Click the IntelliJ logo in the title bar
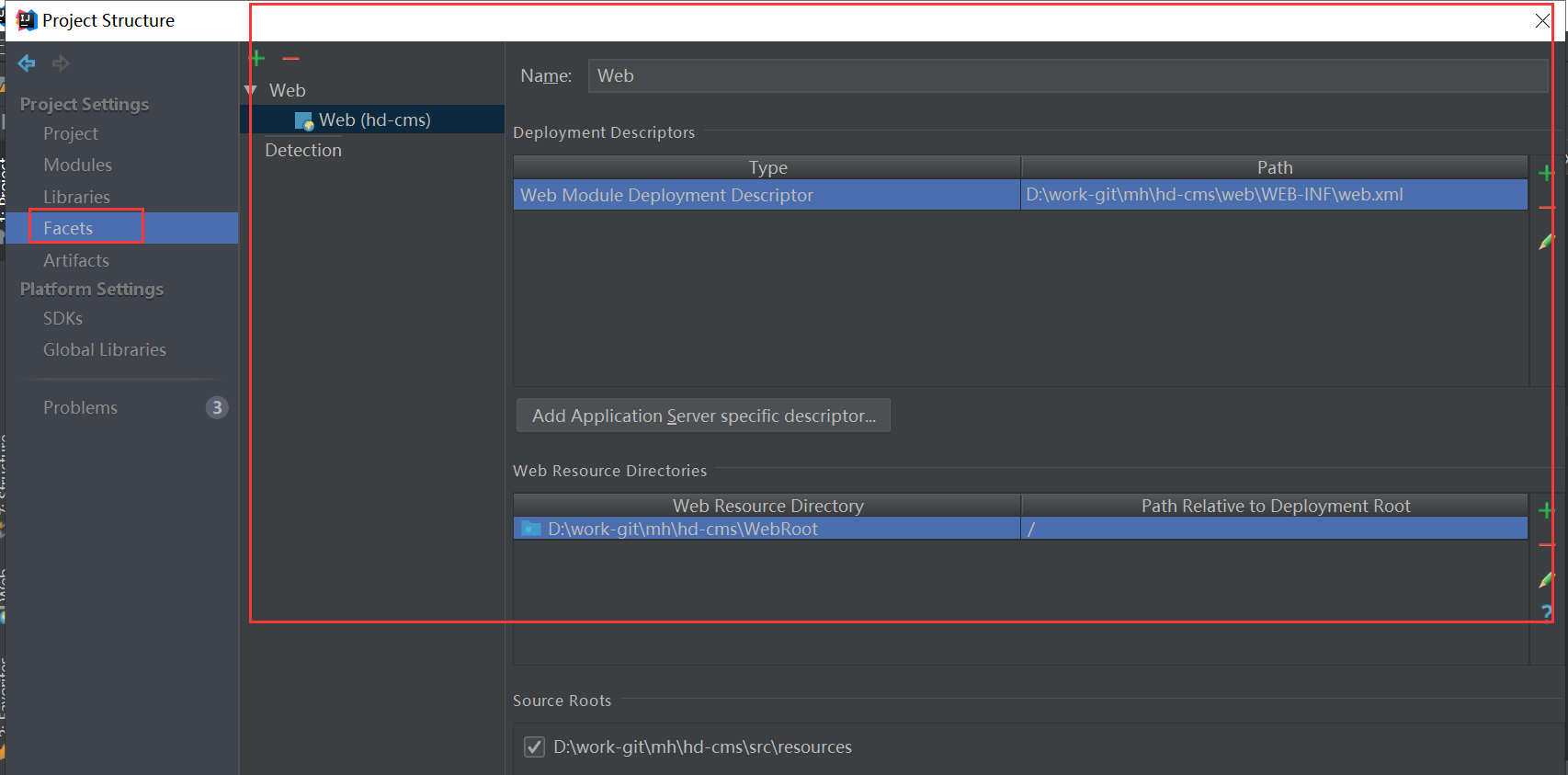This screenshot has width=1568, height=775. (27, 20)
